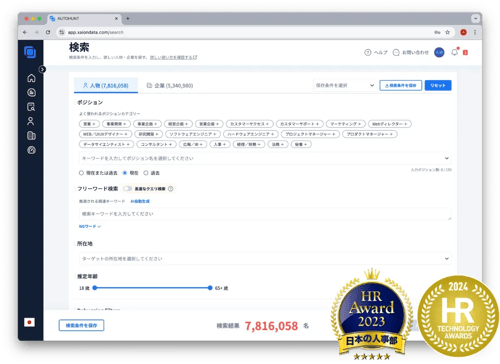
Task: Open the dashboard gauge sidebar icon
Action: pyautogui.click(x=31, y=150)
